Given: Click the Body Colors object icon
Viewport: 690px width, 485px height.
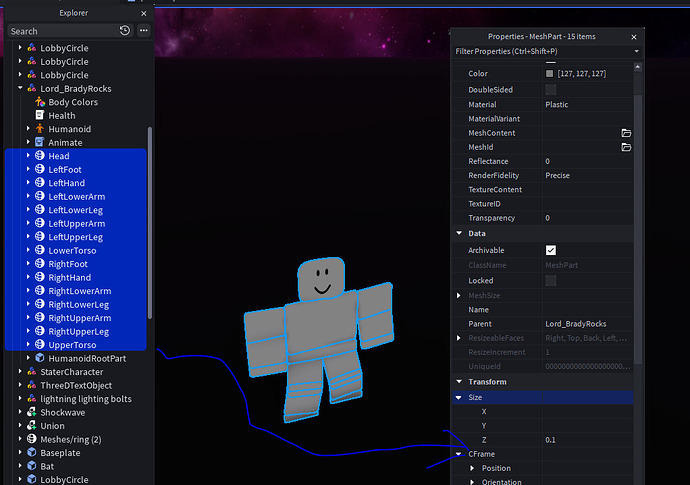Looking at the screenshot, I should (39, 102).
